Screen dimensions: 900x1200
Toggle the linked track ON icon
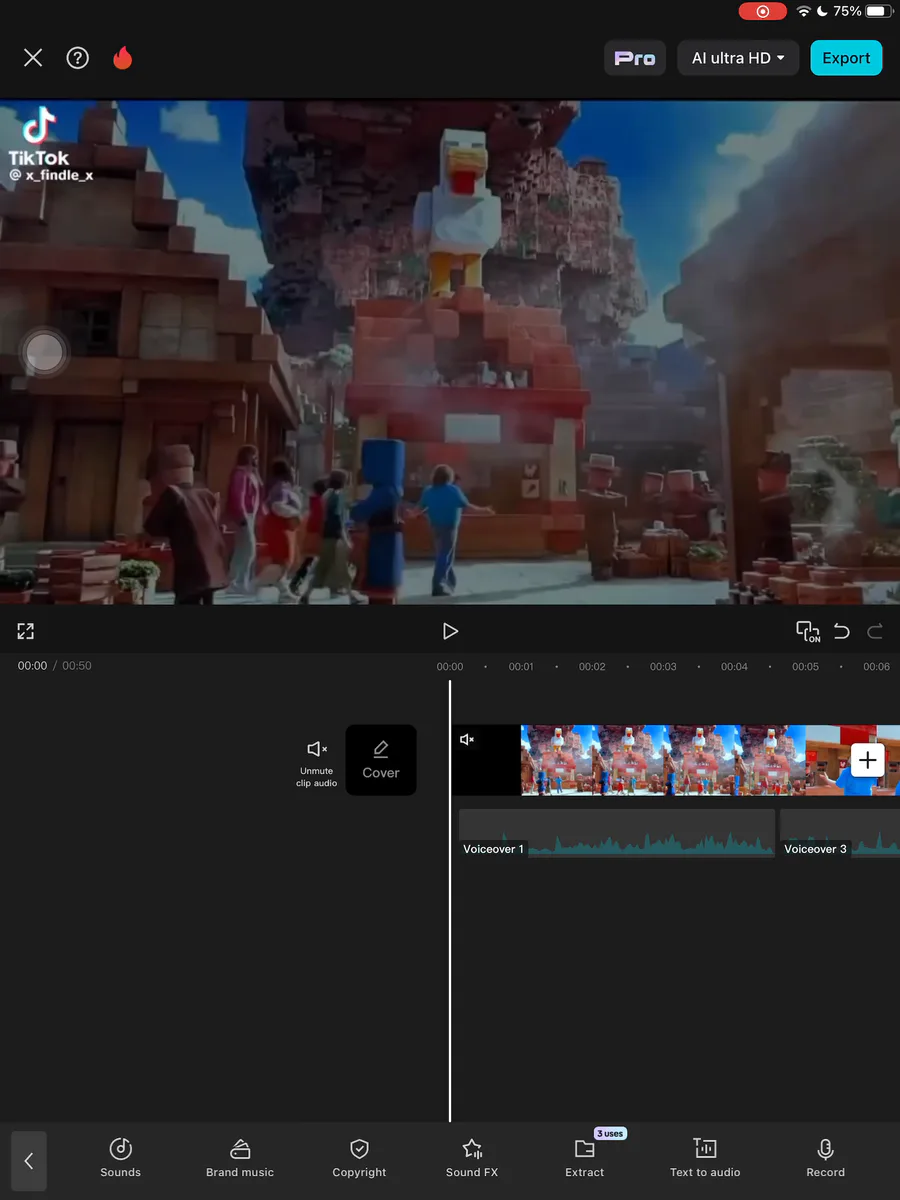(x=807, y=631)
